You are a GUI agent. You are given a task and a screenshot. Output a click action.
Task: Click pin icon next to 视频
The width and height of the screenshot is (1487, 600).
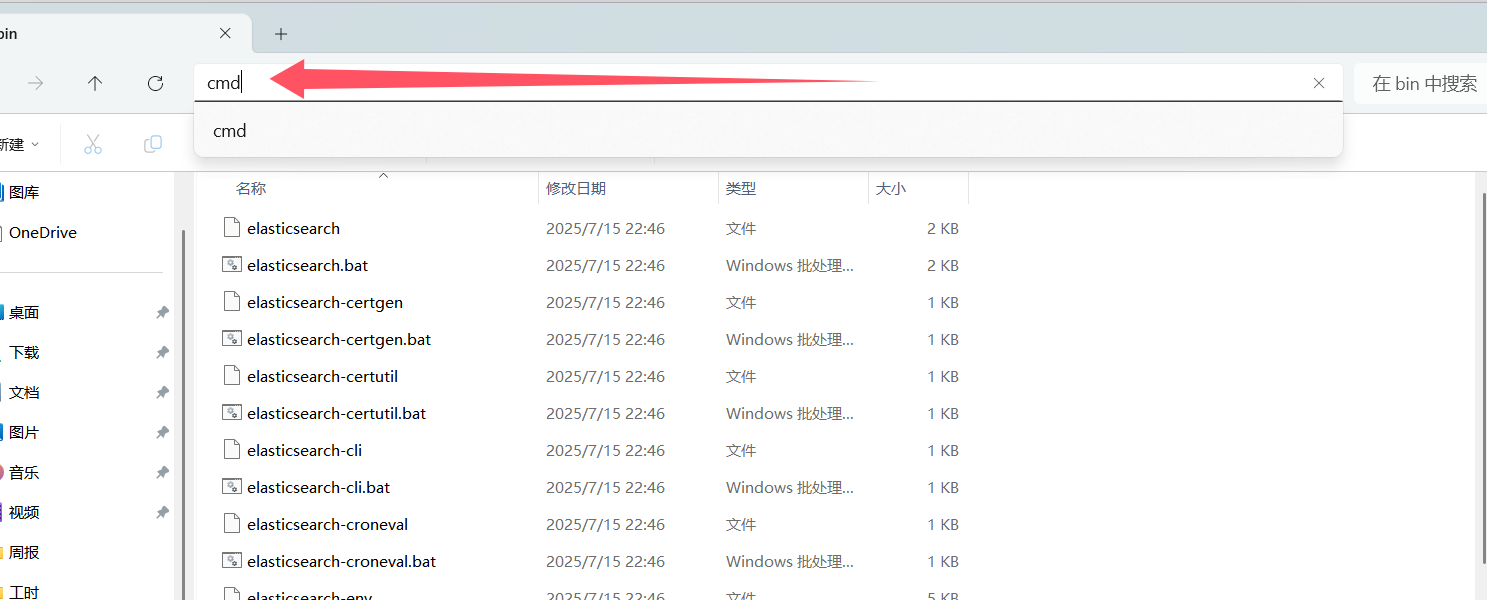pyautogui.click(x=162, y=513)
